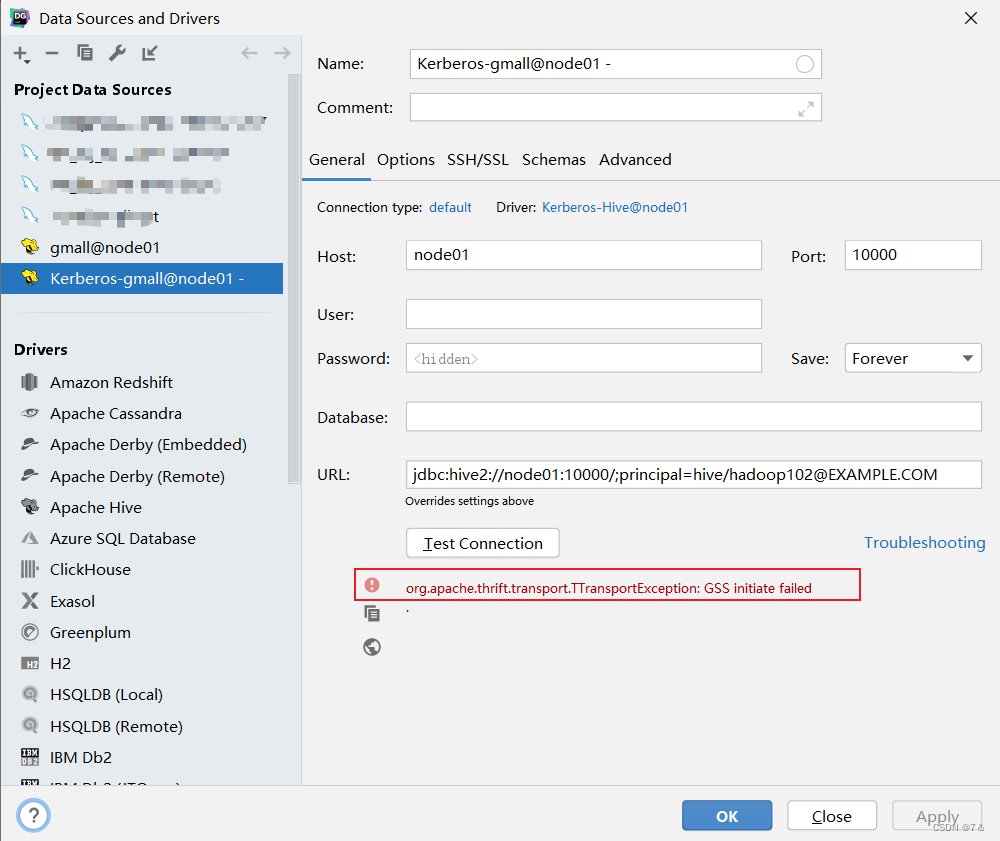
Task: Open the Kerberos-Hive@node01 driver link
Action: coord(615,207)
